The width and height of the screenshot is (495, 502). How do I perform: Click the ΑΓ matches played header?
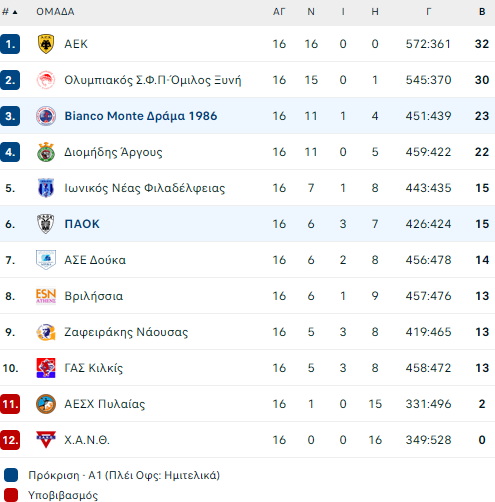tap(279, 12)
